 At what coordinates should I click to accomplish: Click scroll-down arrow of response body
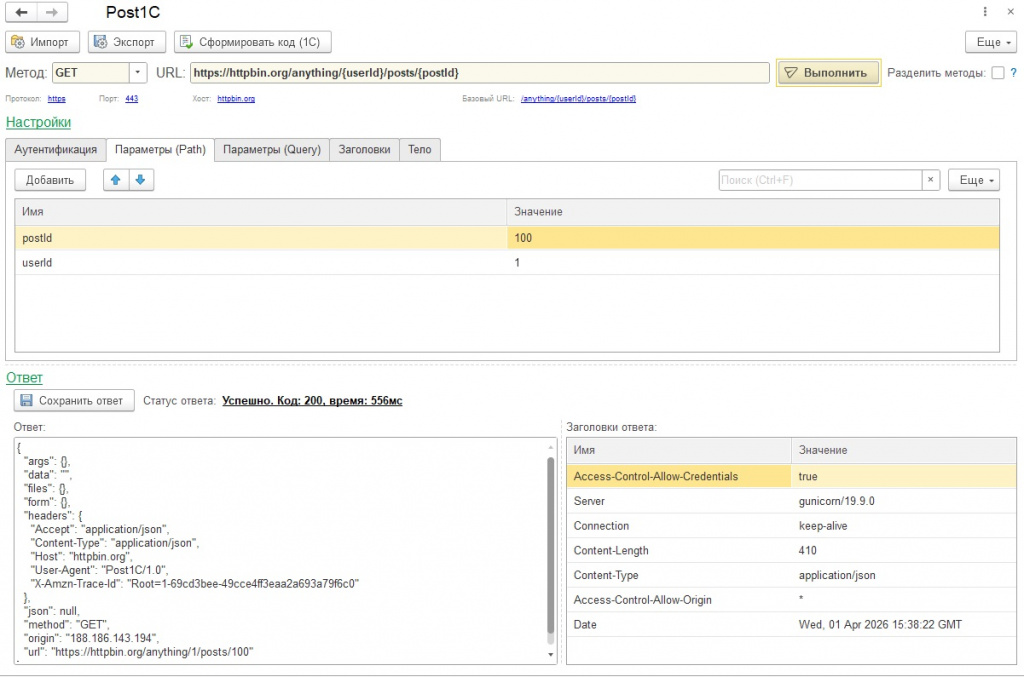(551, 654)
